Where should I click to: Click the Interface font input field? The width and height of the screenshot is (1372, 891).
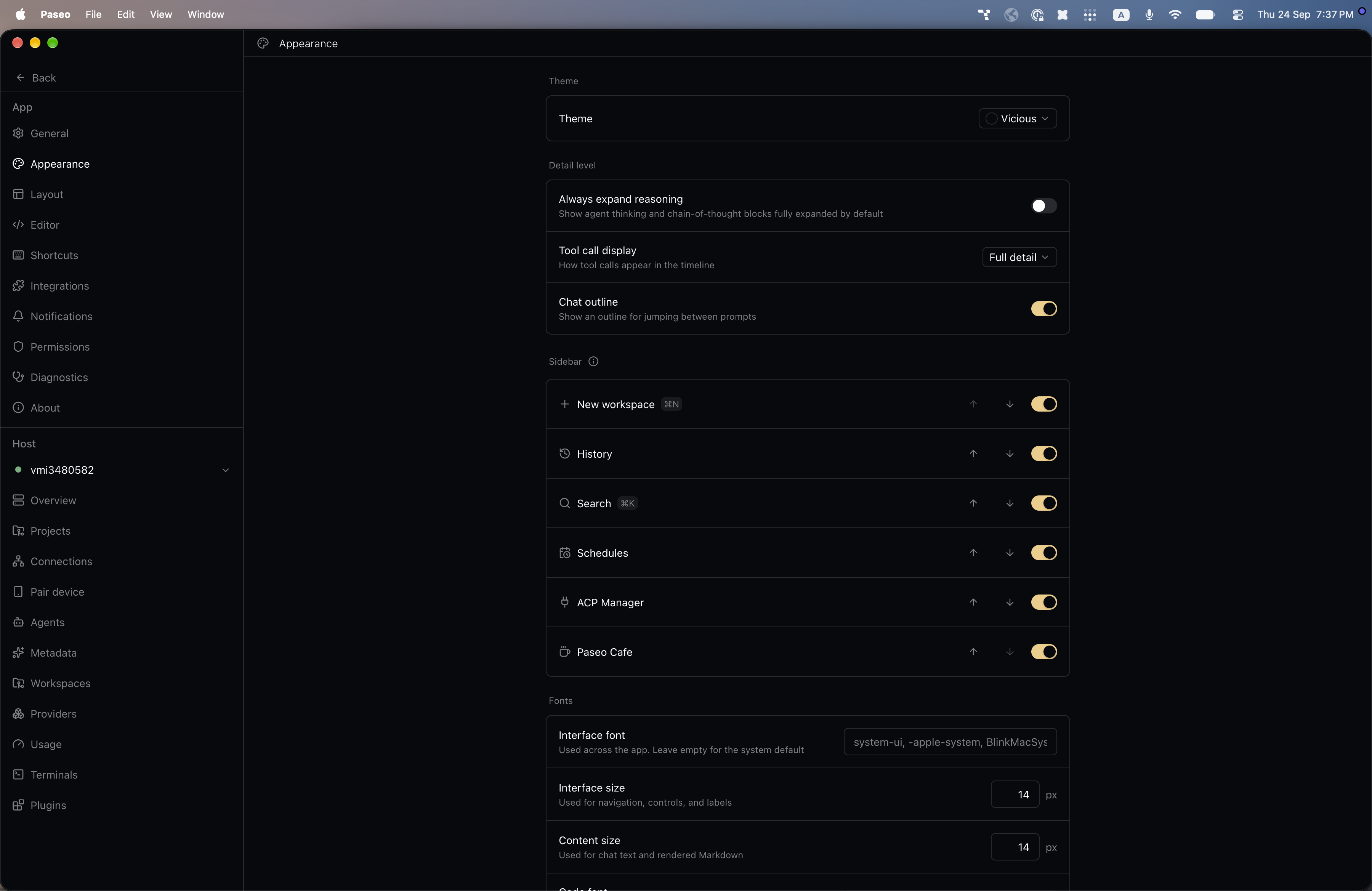click(x=950, y=742)
